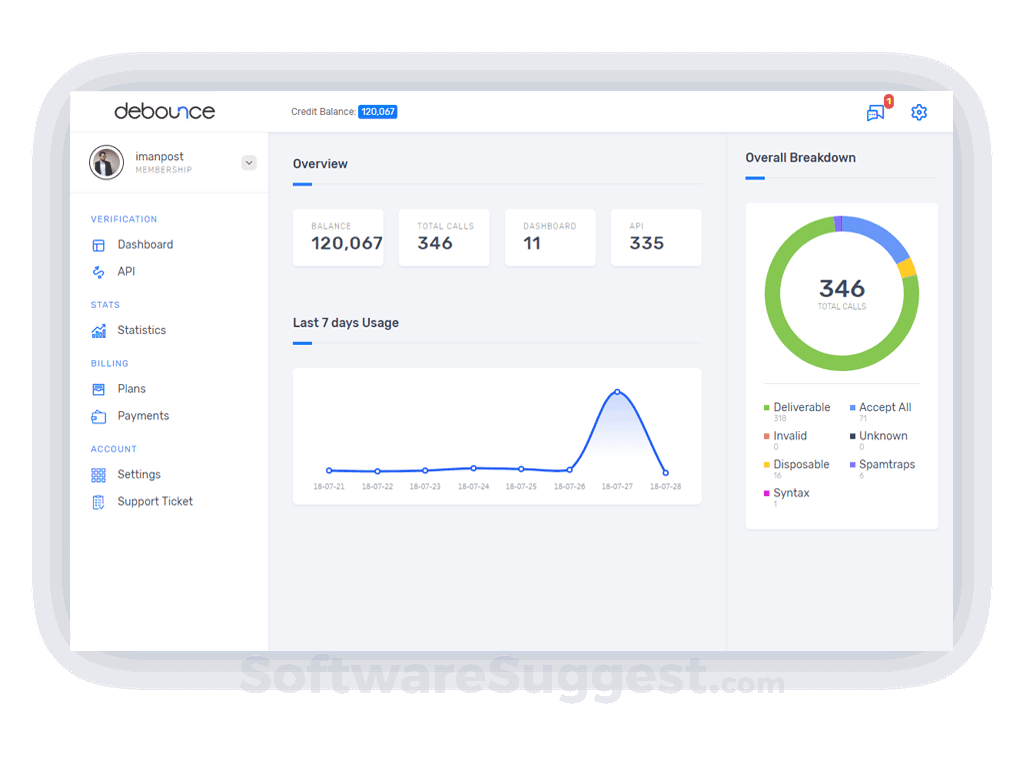Click the Credit Balance badge showing 120,067
This screenshot has width=1024, height=773.
coord(377,112)
